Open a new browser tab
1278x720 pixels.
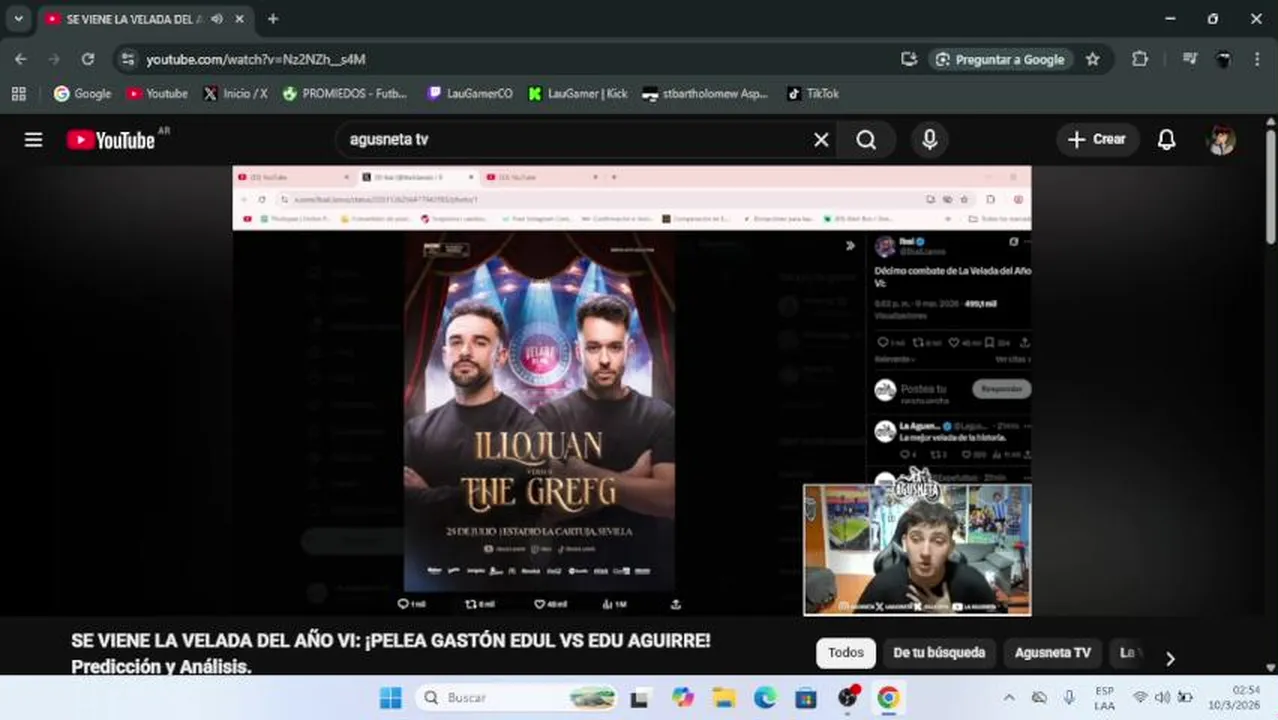click(273, 19)
